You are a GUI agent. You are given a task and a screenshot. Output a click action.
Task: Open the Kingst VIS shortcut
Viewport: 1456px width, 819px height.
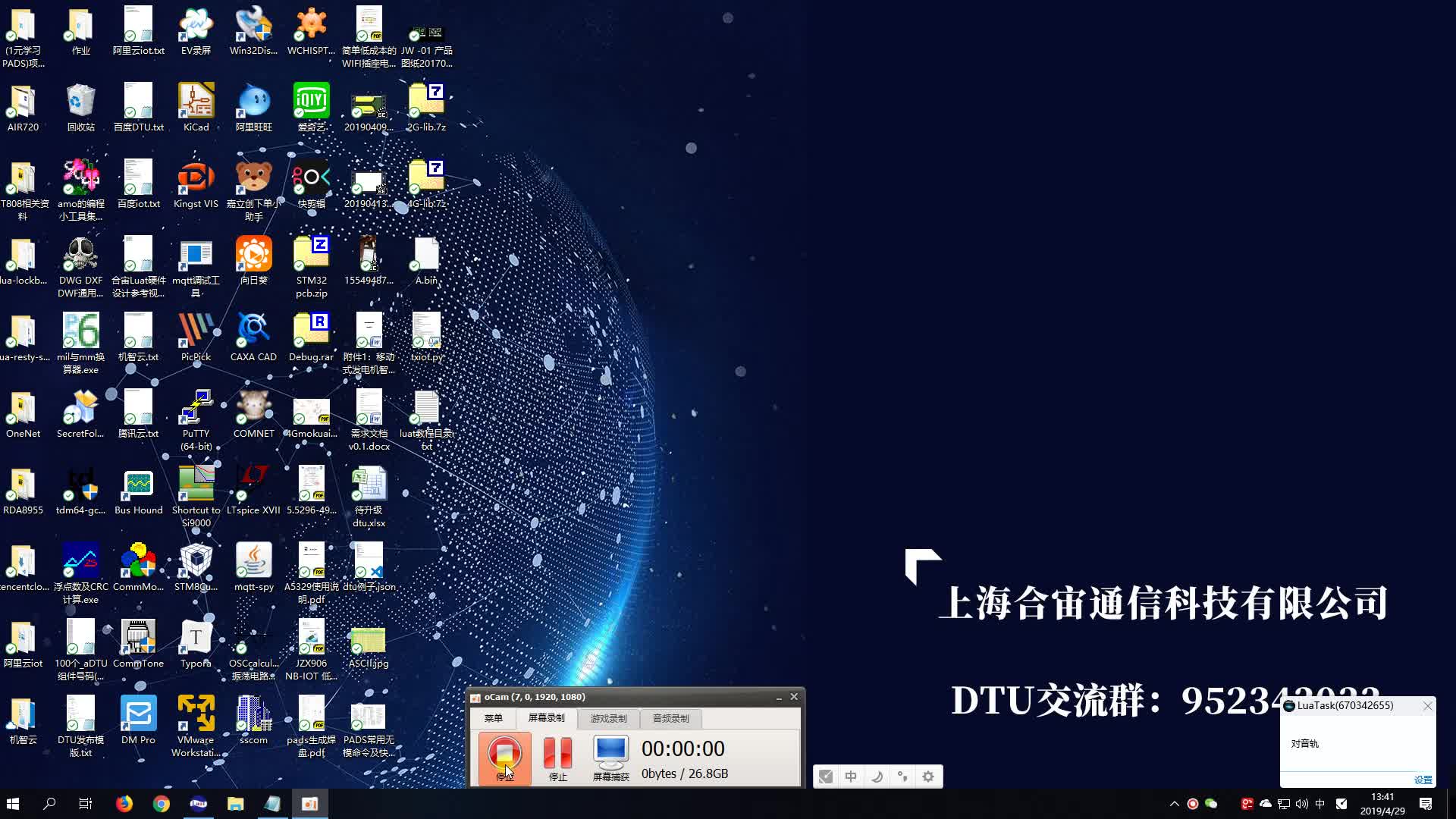(x=196, y=184)
